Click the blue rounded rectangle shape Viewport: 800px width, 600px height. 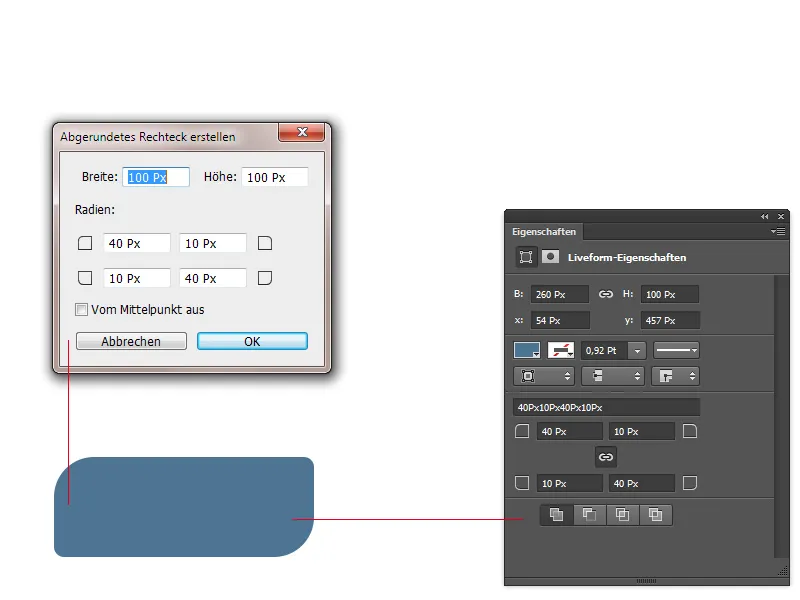[184, 507]
